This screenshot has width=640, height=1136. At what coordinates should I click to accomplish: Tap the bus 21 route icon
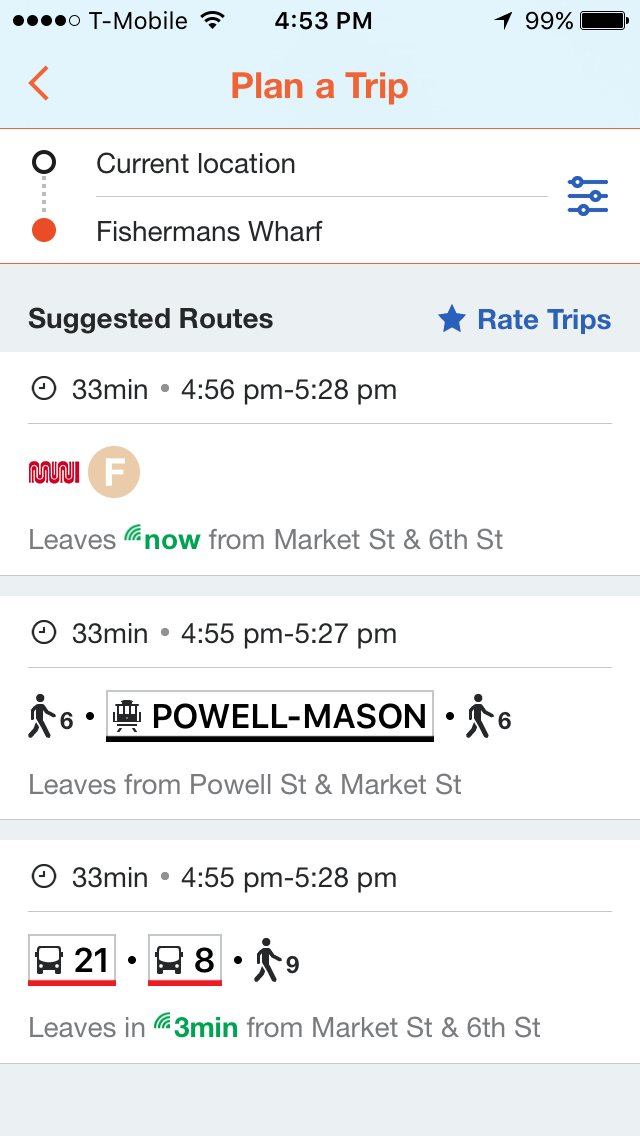71,957
